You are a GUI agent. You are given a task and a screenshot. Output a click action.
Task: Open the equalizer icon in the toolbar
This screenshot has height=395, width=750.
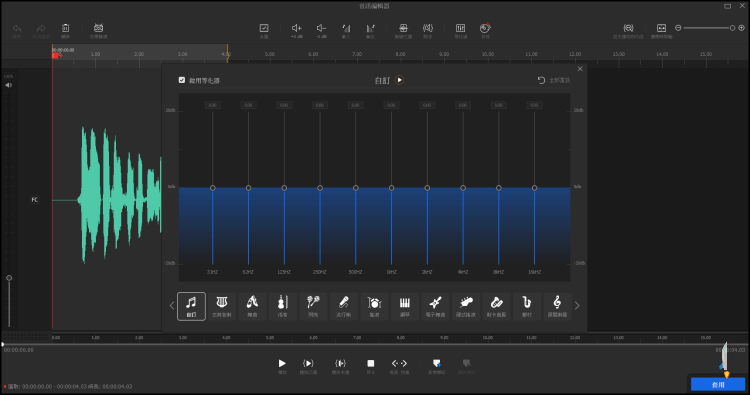tap(461, 28)
